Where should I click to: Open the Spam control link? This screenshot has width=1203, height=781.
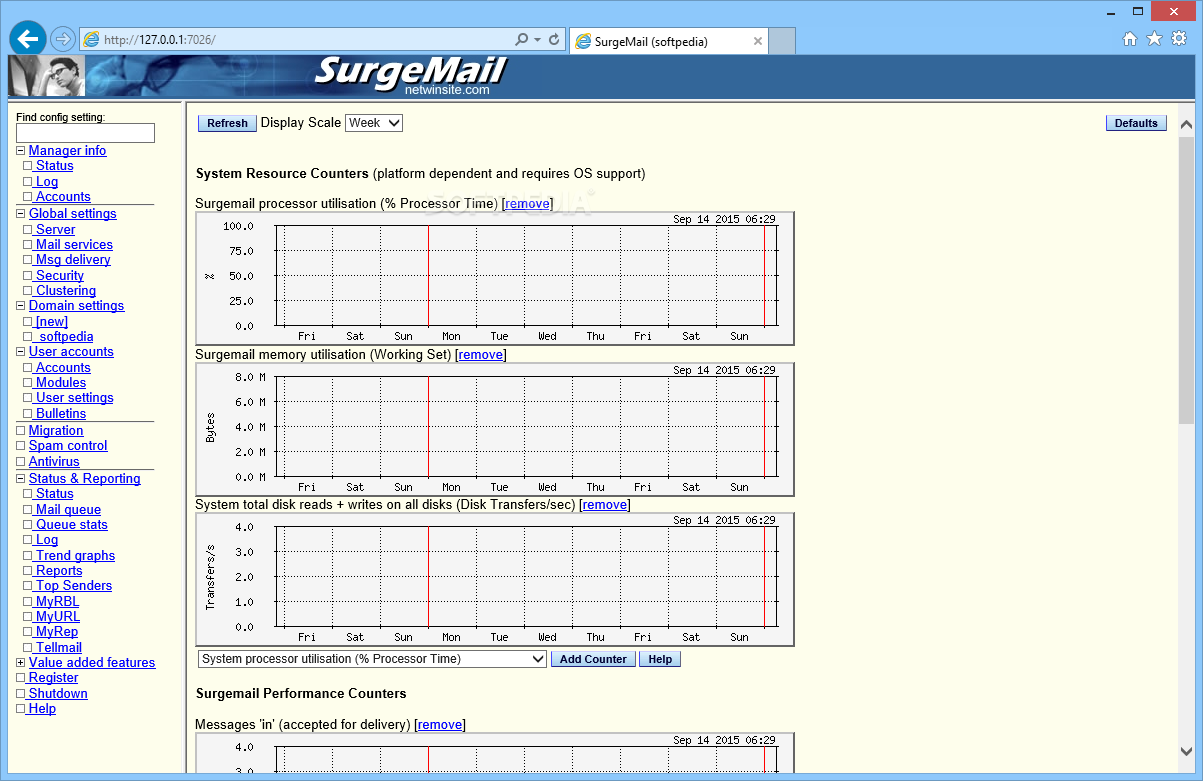point(68,446)
